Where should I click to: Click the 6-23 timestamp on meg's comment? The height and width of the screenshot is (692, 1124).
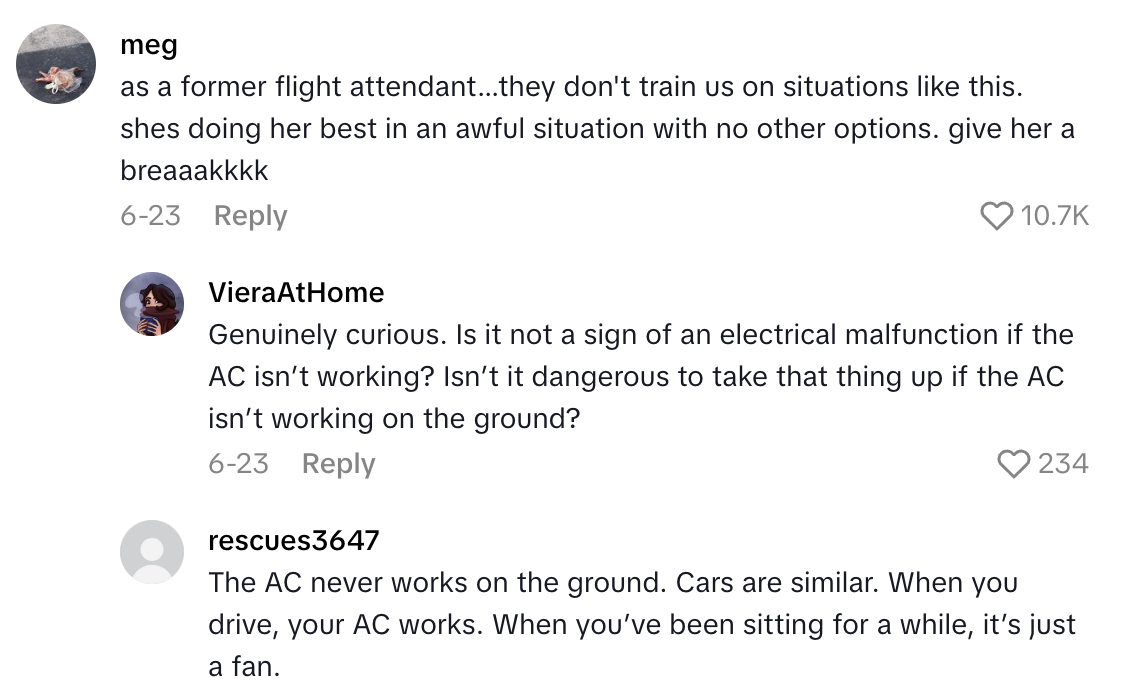(x=151, y=214)
